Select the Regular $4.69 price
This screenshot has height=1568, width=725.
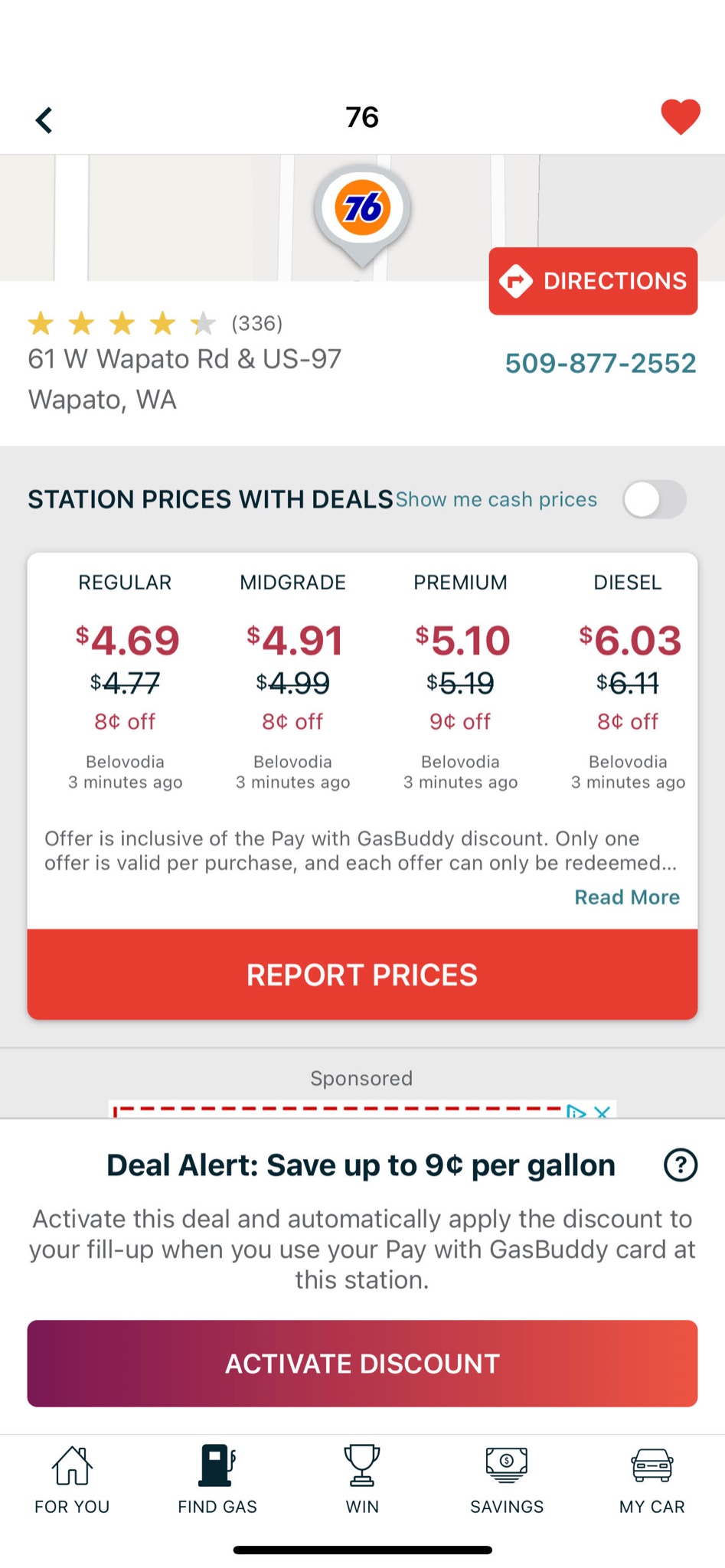click(126, 641)
